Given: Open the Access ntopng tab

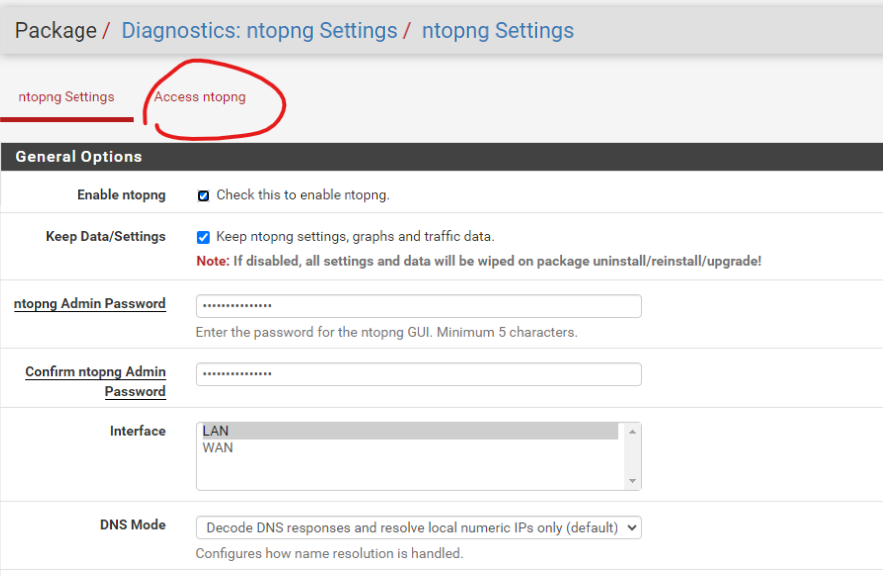Looking at the screenshot, I should click(200, 97).
